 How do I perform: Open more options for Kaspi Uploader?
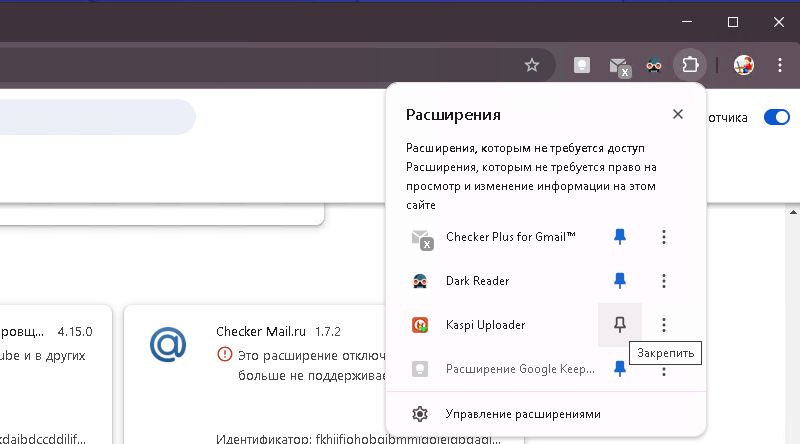(x=664, y=325)
